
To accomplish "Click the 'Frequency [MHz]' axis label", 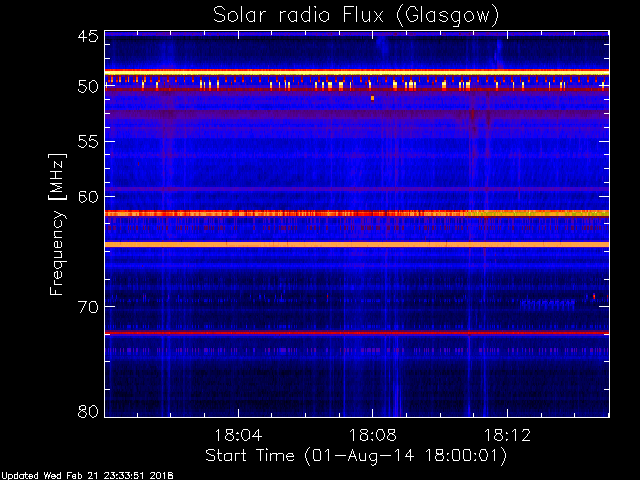I will point(57,224).
